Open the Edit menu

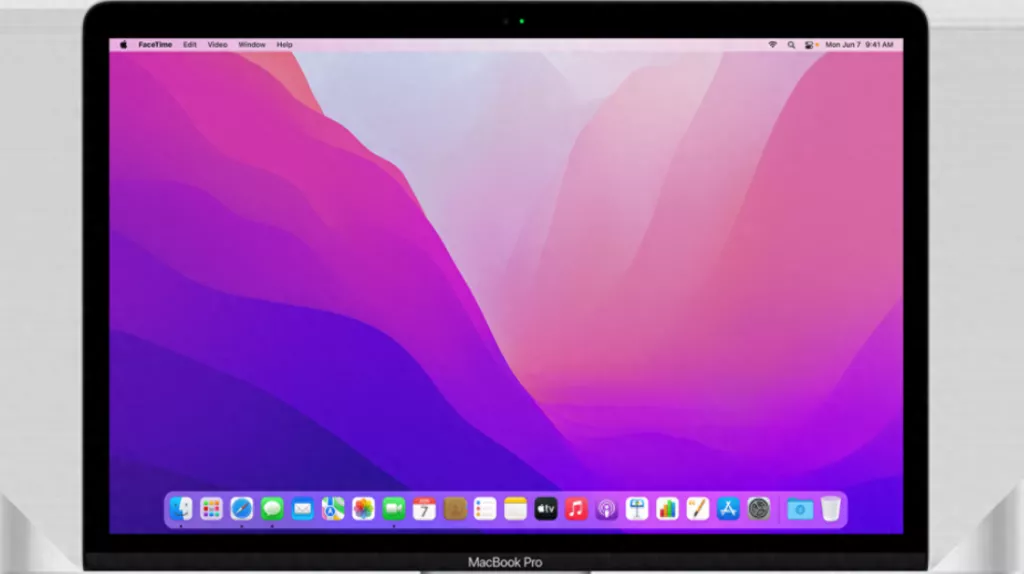(190, 45)
